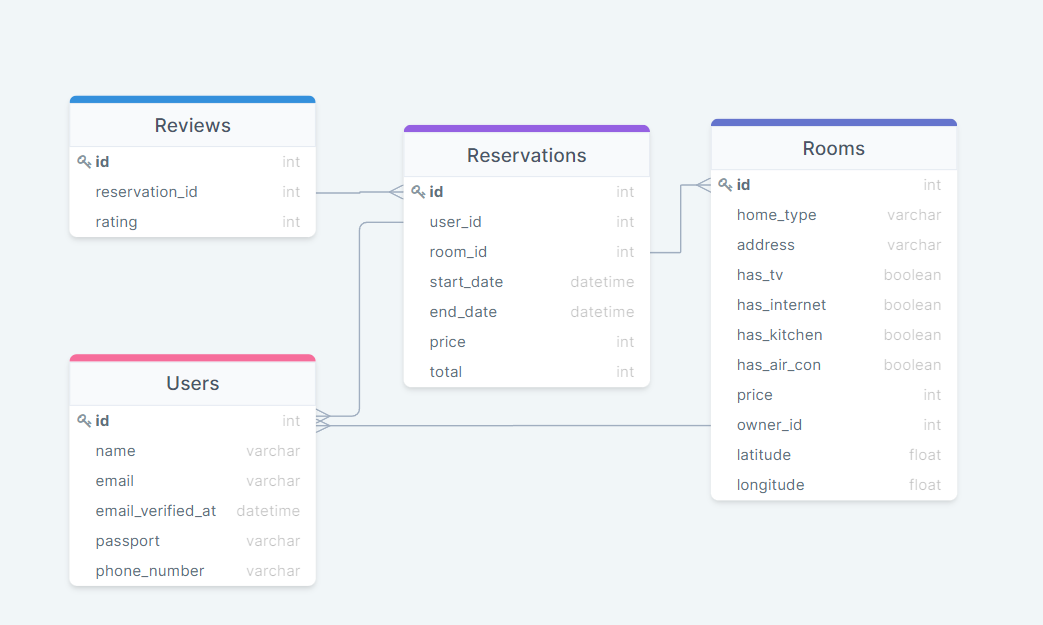This screenshot has width=1043, height=625.
Task: Click the blue color bar above Reviews
Action: [x=191, y=99]
